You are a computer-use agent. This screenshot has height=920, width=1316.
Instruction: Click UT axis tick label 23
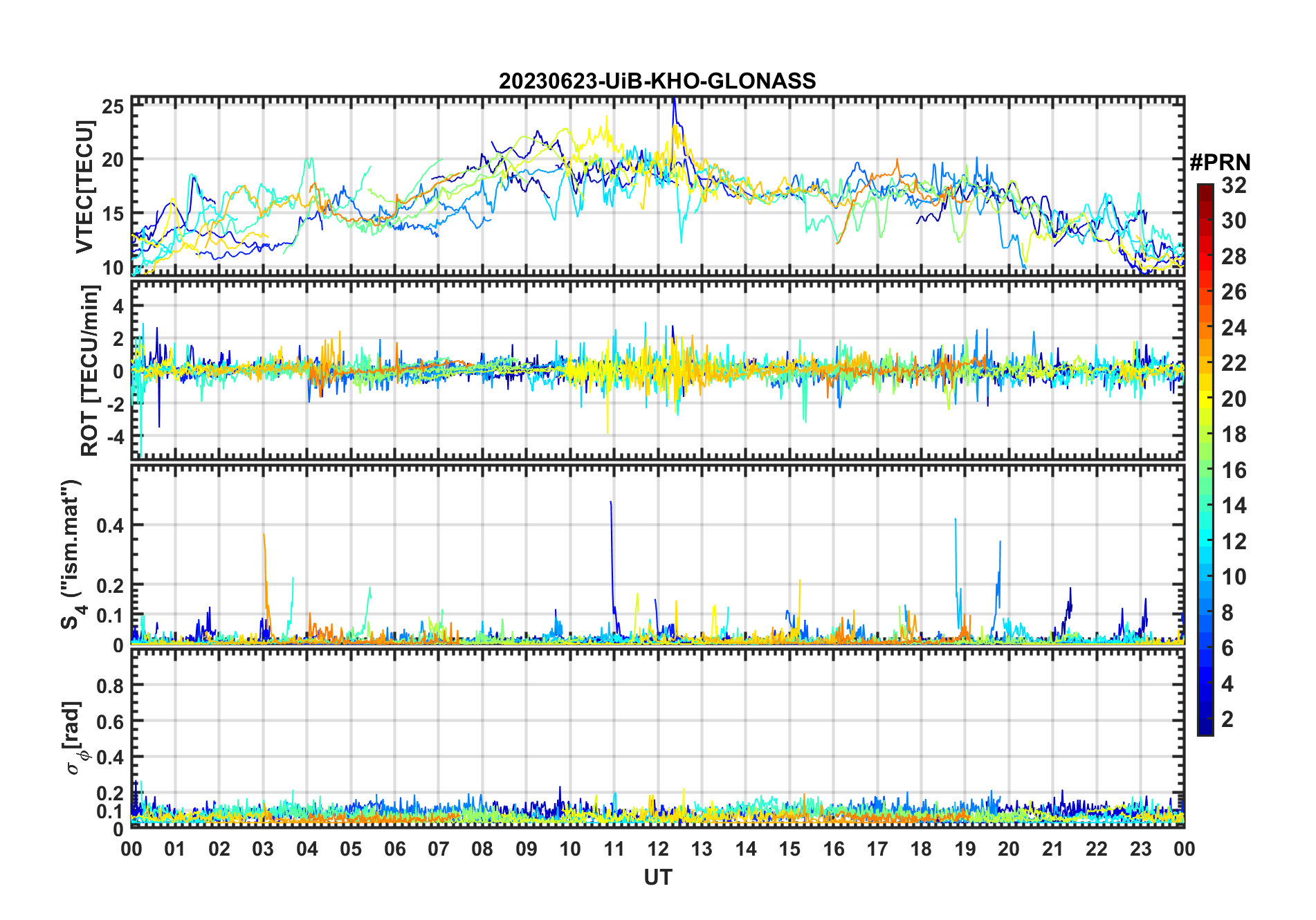(1140, 849)
